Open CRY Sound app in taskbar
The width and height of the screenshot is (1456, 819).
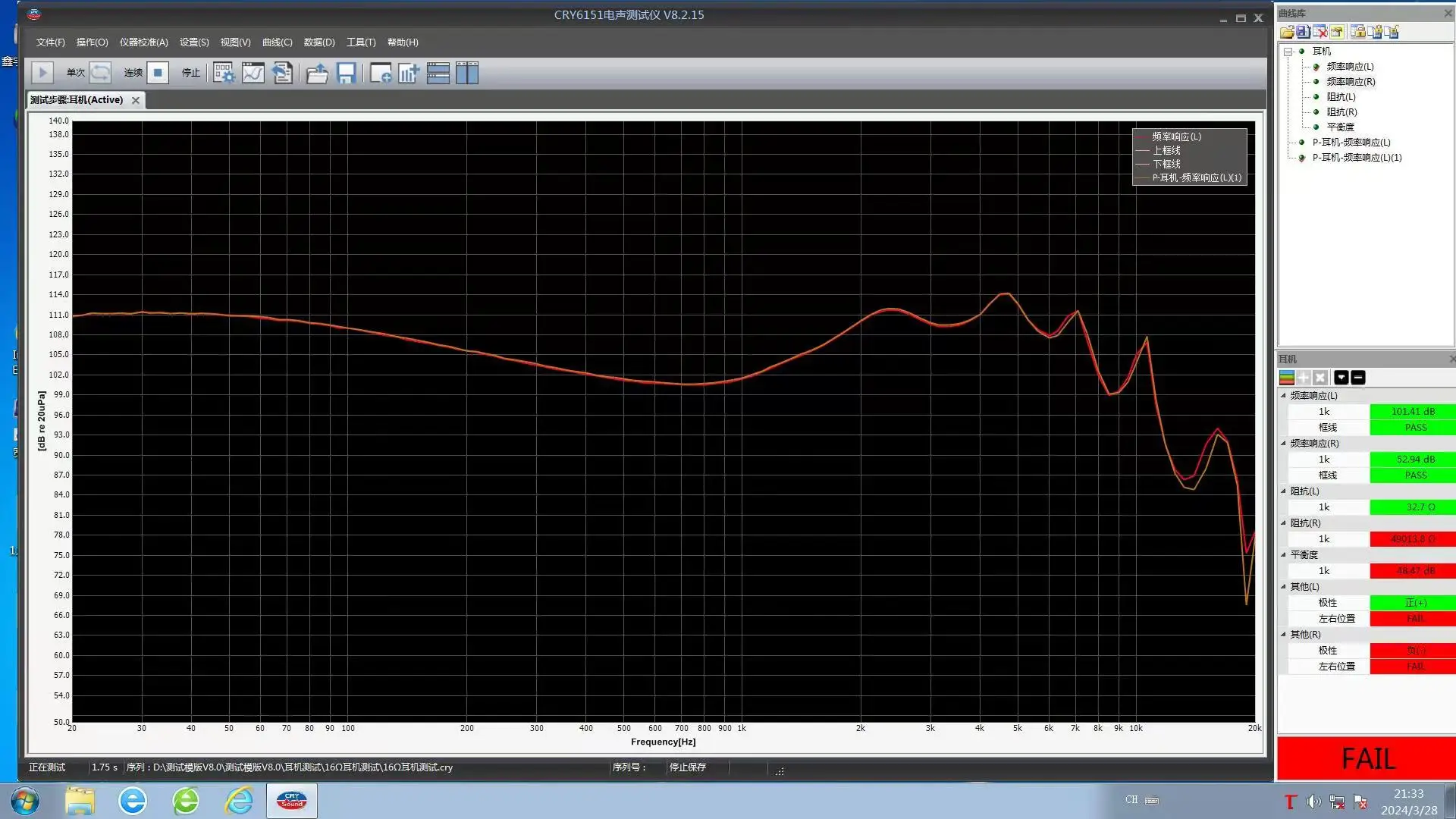point(292,801)
